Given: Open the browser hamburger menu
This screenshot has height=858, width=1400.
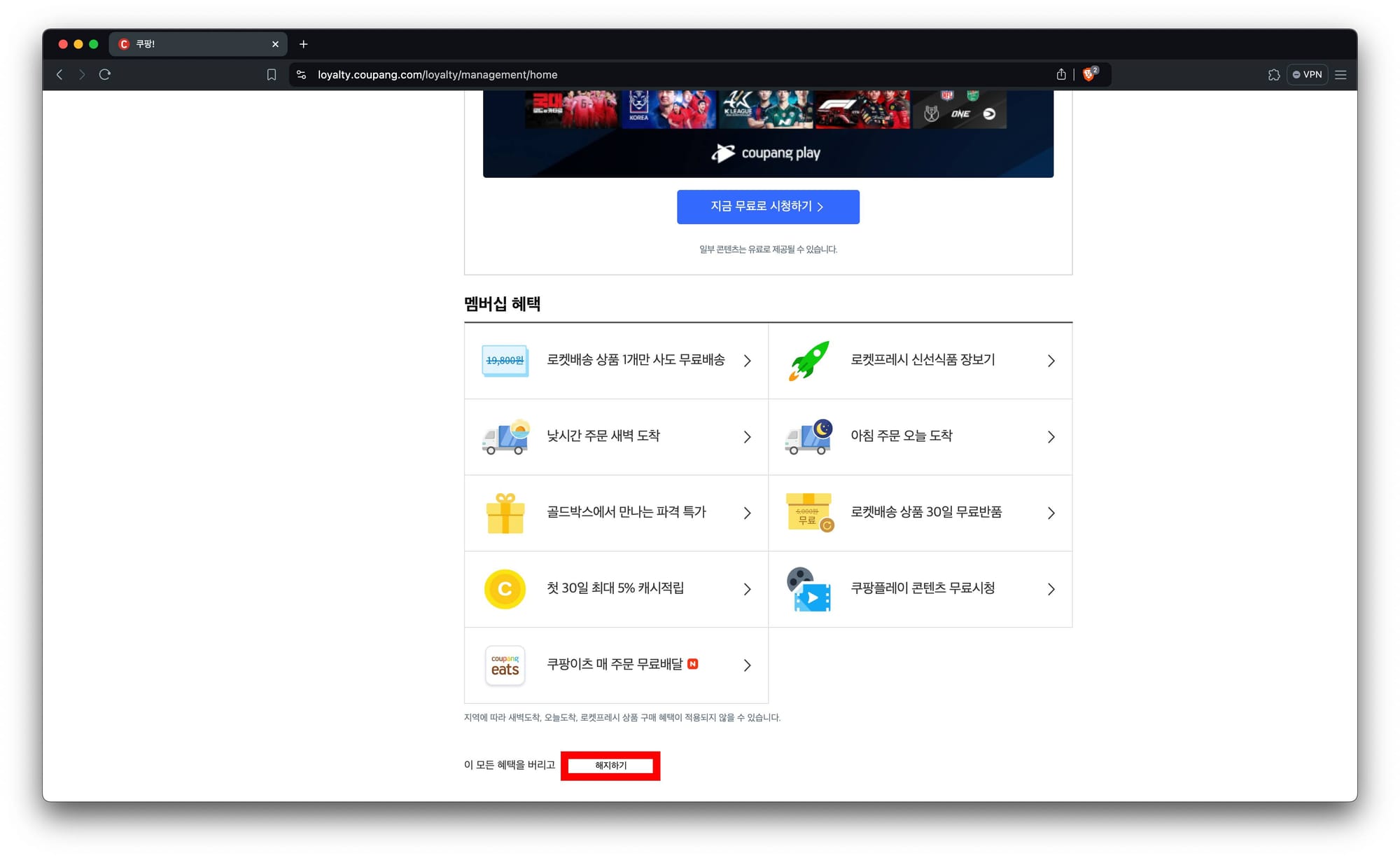Looking at the screenshot, I should click(x=1340, y=75).
